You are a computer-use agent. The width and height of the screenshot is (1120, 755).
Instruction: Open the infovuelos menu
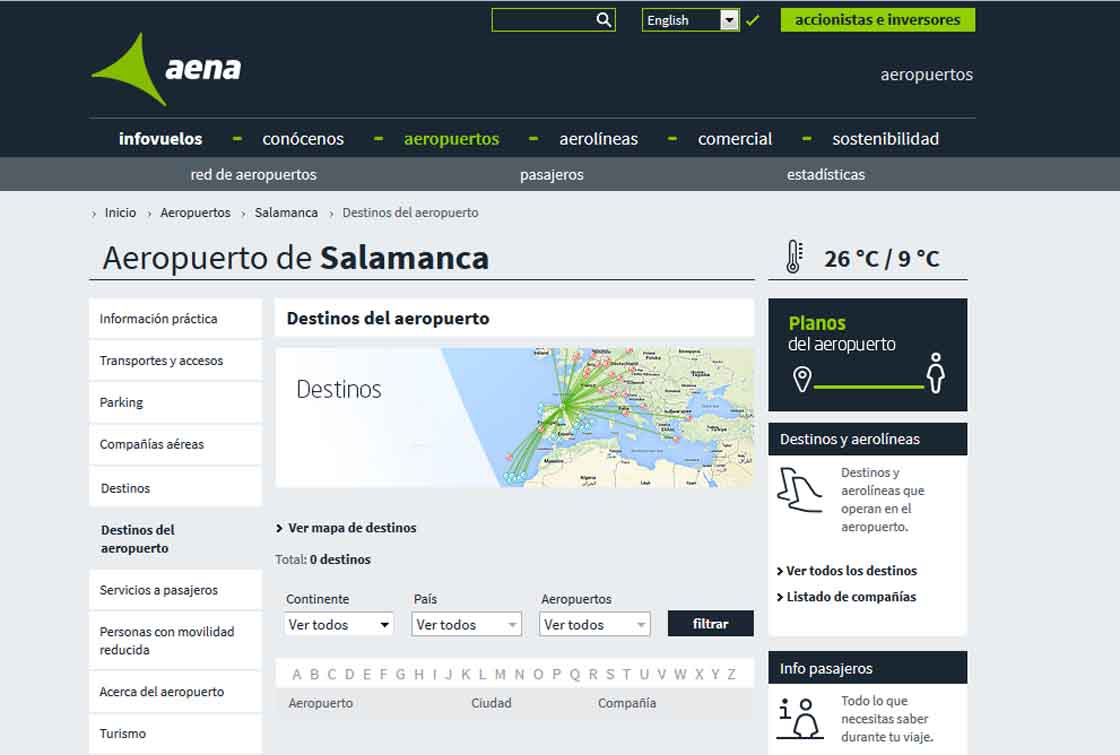click(x=160, y=139)
